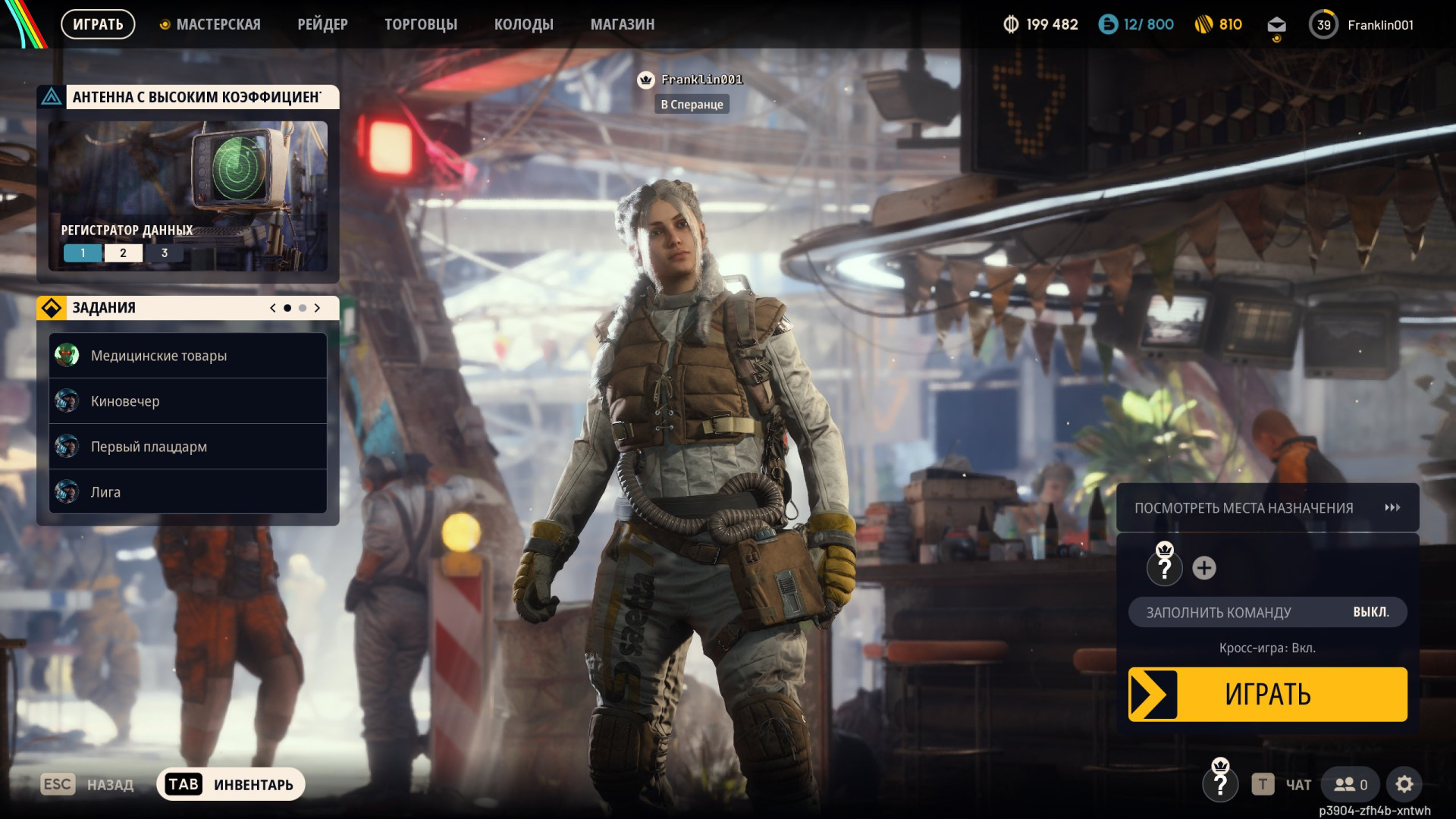
Task: Click the Кросс-игра: Вкл. label
Action: click(x=1267, y=648)
